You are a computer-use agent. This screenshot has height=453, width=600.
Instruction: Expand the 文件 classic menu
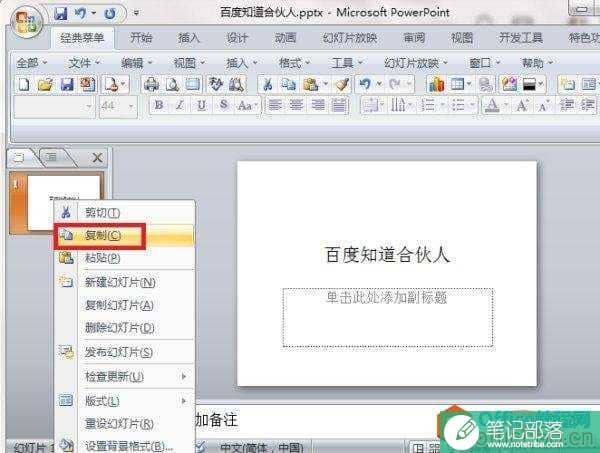tap(84, 62)
